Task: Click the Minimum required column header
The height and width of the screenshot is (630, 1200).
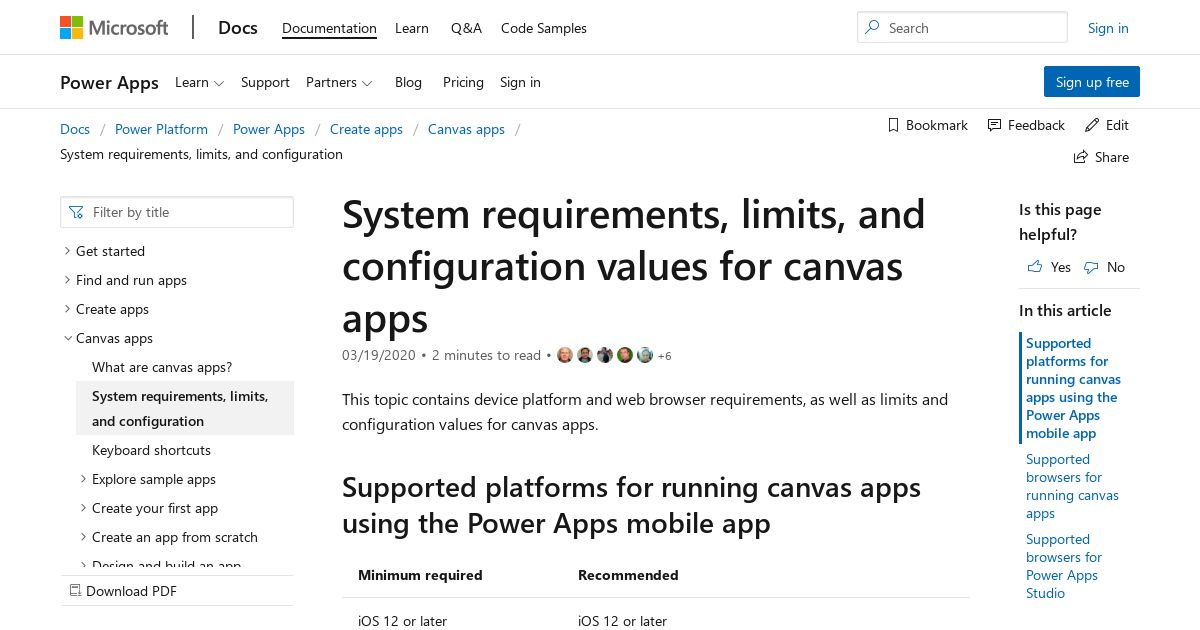Action: [420, 575]
